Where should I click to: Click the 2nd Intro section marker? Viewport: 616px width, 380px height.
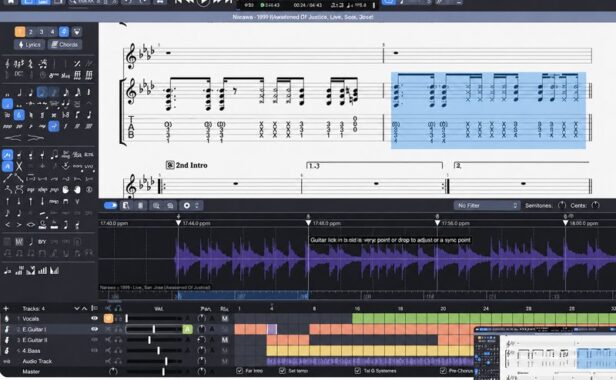[x=187, y=165]
